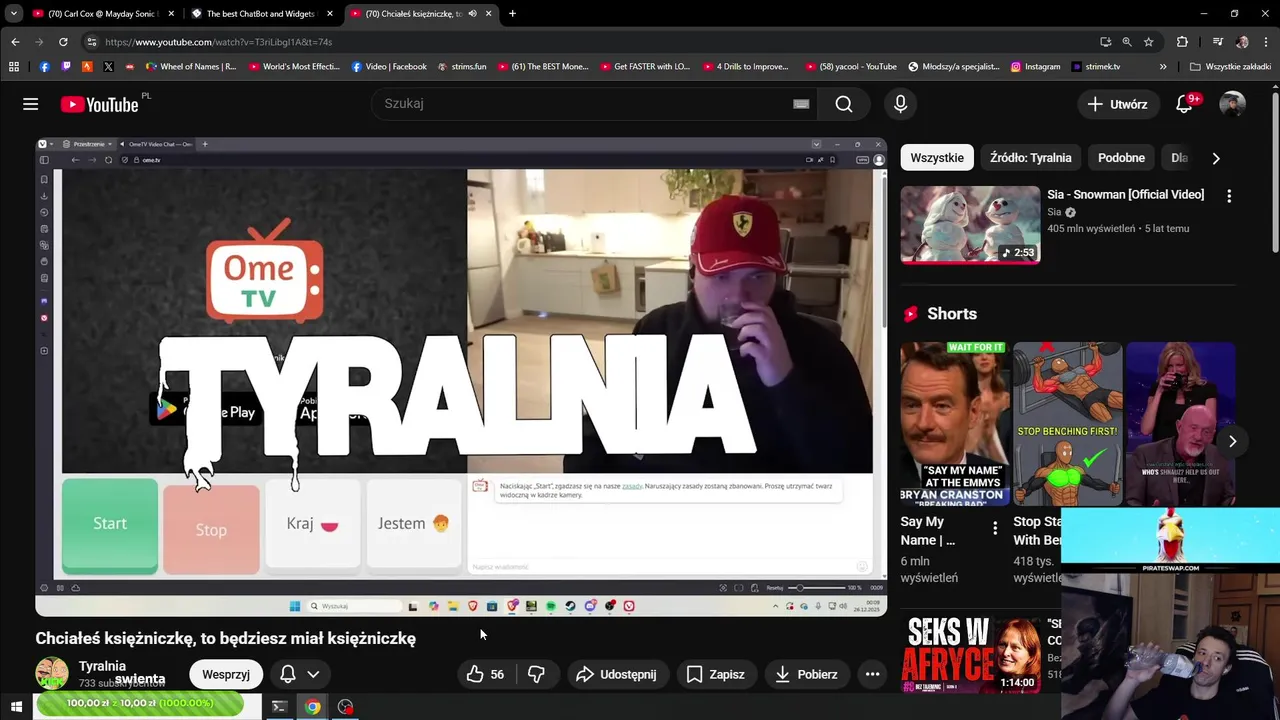Screen dimensions: 1280x720
Task: Click the Wesprzyj support button
Action: click(x=226, y=674)
